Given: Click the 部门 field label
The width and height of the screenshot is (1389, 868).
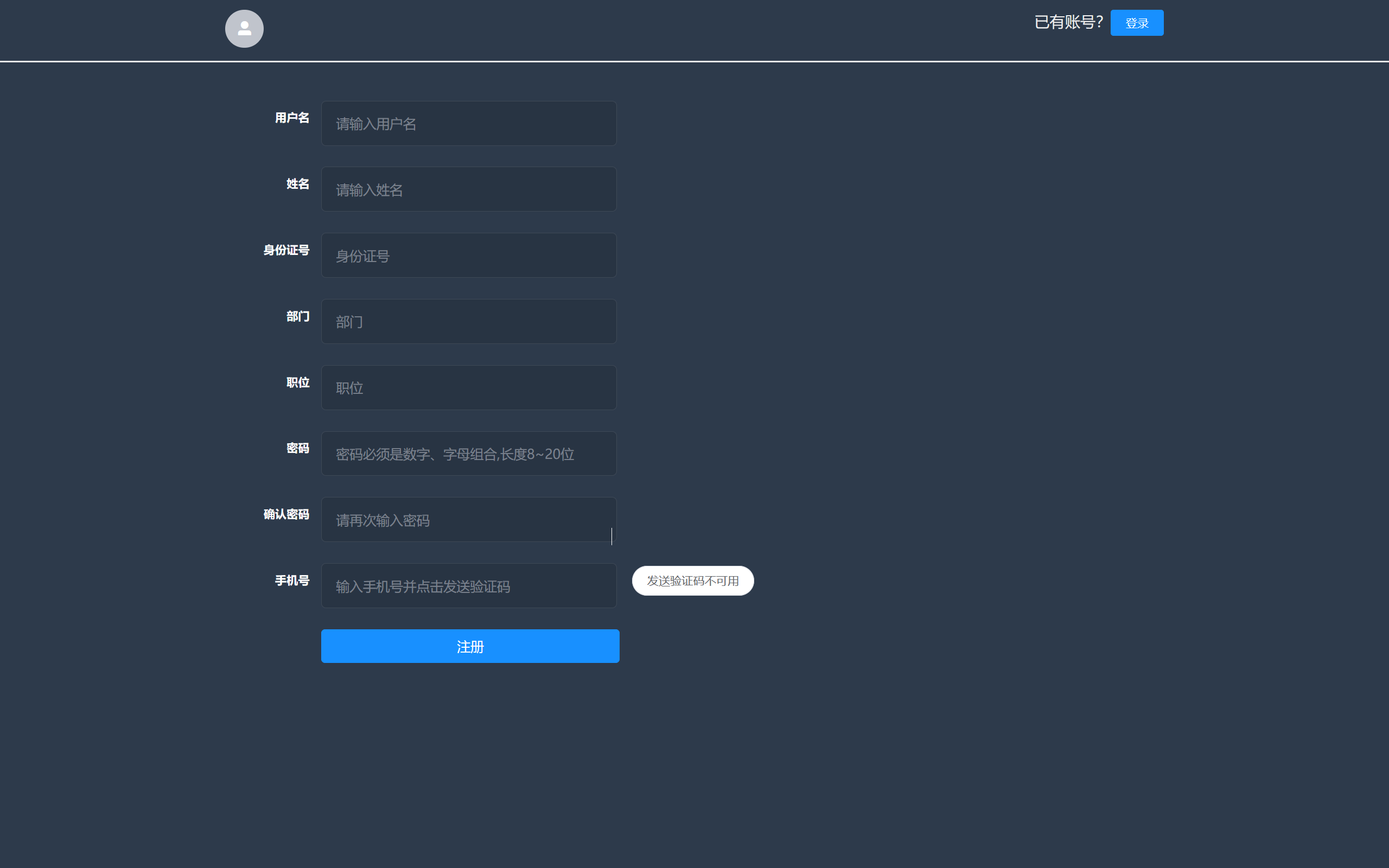Looking at the screenshot, I should [297, 316].
